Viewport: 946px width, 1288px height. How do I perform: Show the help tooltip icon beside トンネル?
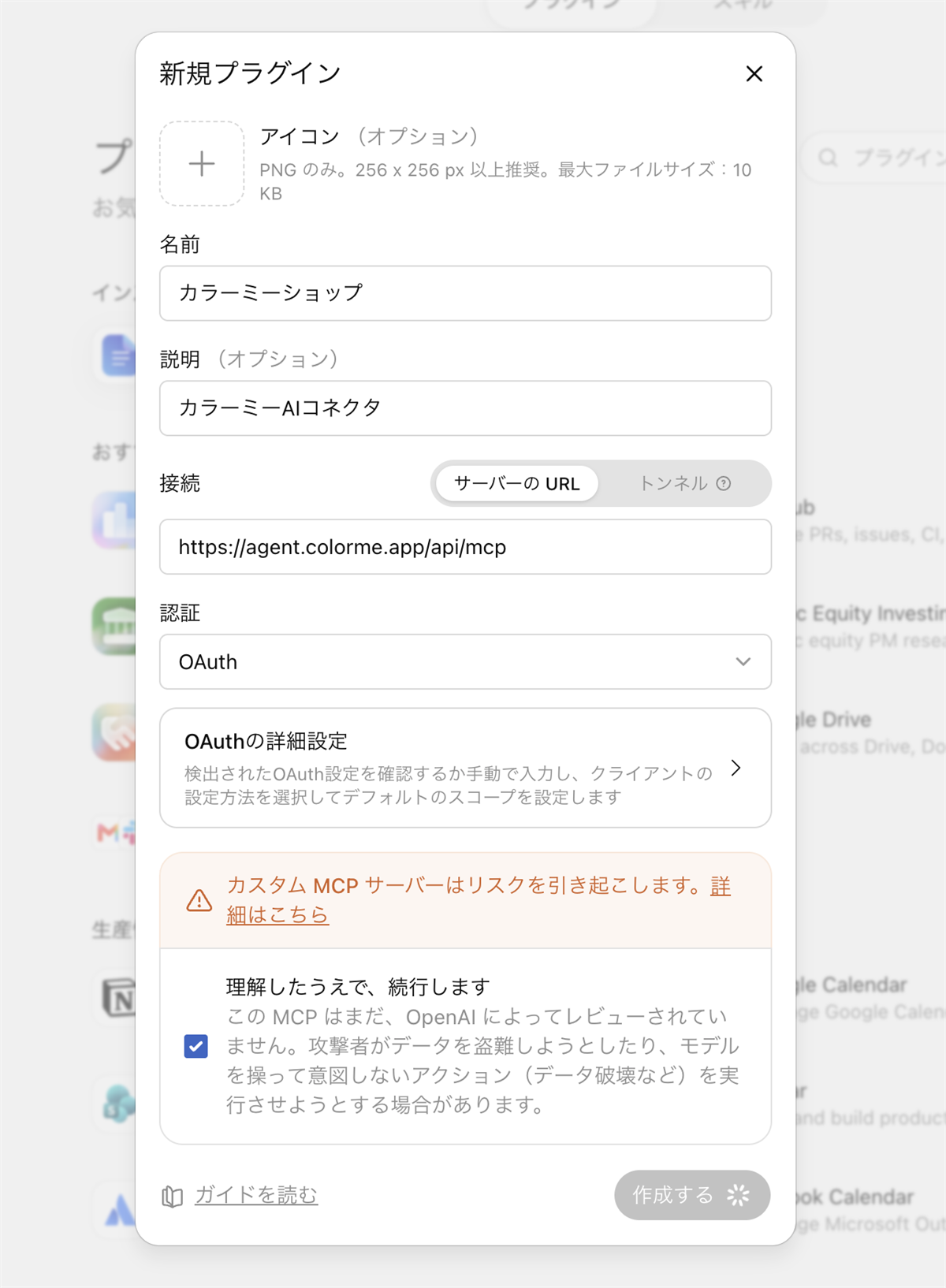724,483
